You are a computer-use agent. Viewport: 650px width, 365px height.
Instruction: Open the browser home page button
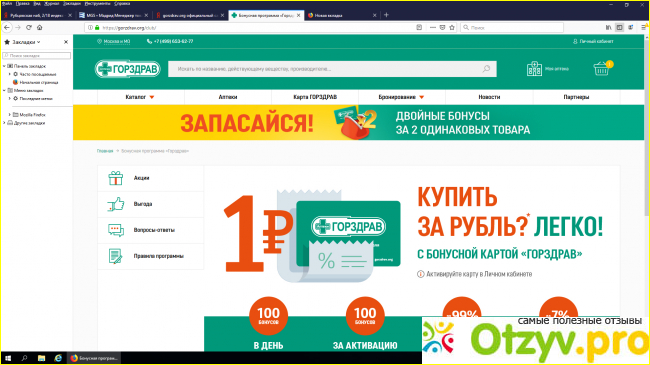40,27
